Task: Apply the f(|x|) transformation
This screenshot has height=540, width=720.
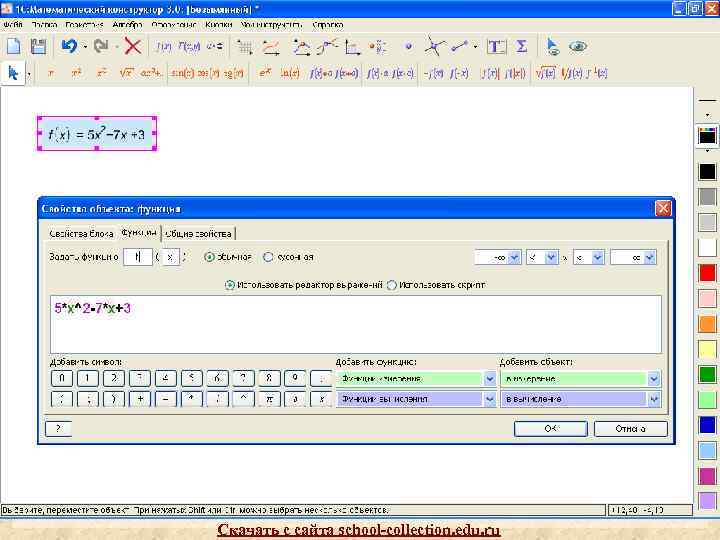Action: point(515,73)
